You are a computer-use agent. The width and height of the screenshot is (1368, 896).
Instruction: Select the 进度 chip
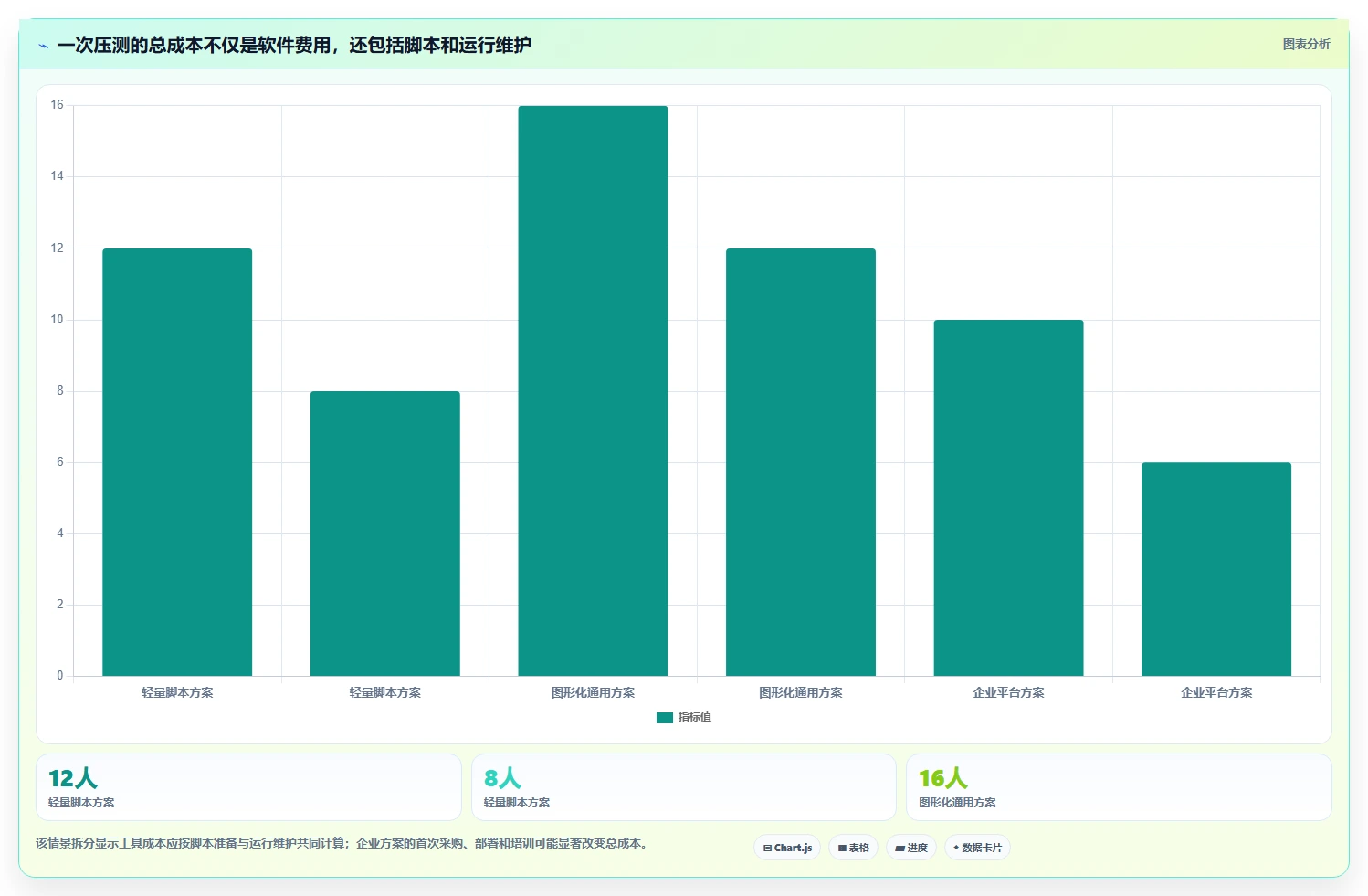point(910,848)
